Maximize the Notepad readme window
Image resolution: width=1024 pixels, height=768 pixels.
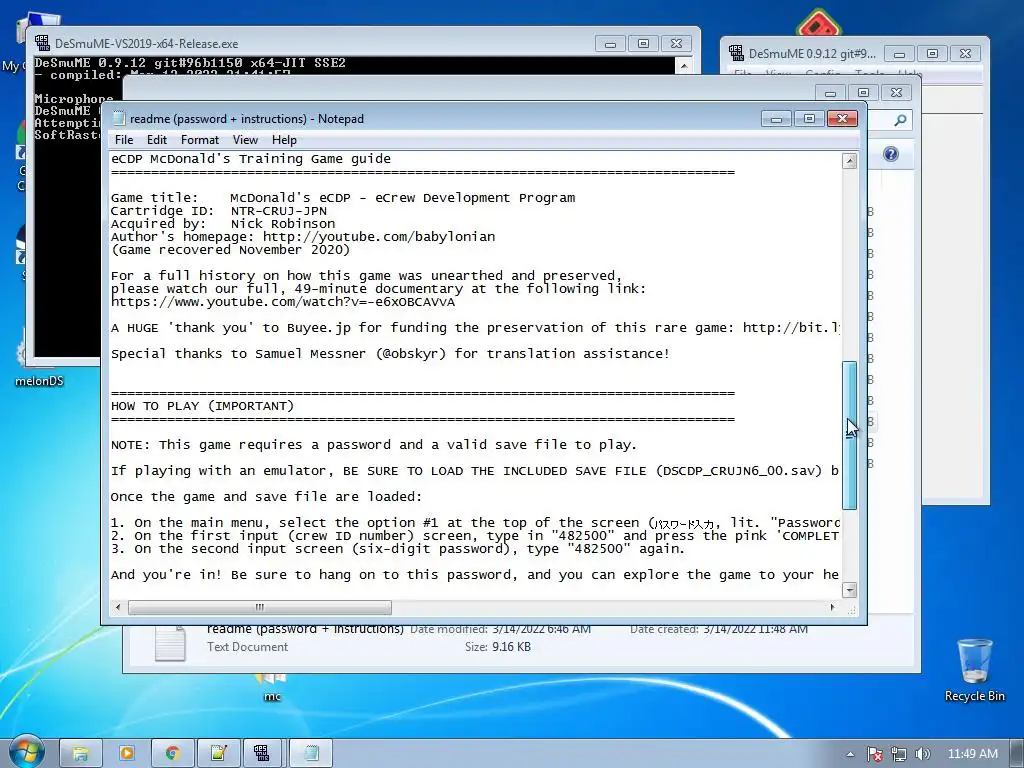click(809, 118)
